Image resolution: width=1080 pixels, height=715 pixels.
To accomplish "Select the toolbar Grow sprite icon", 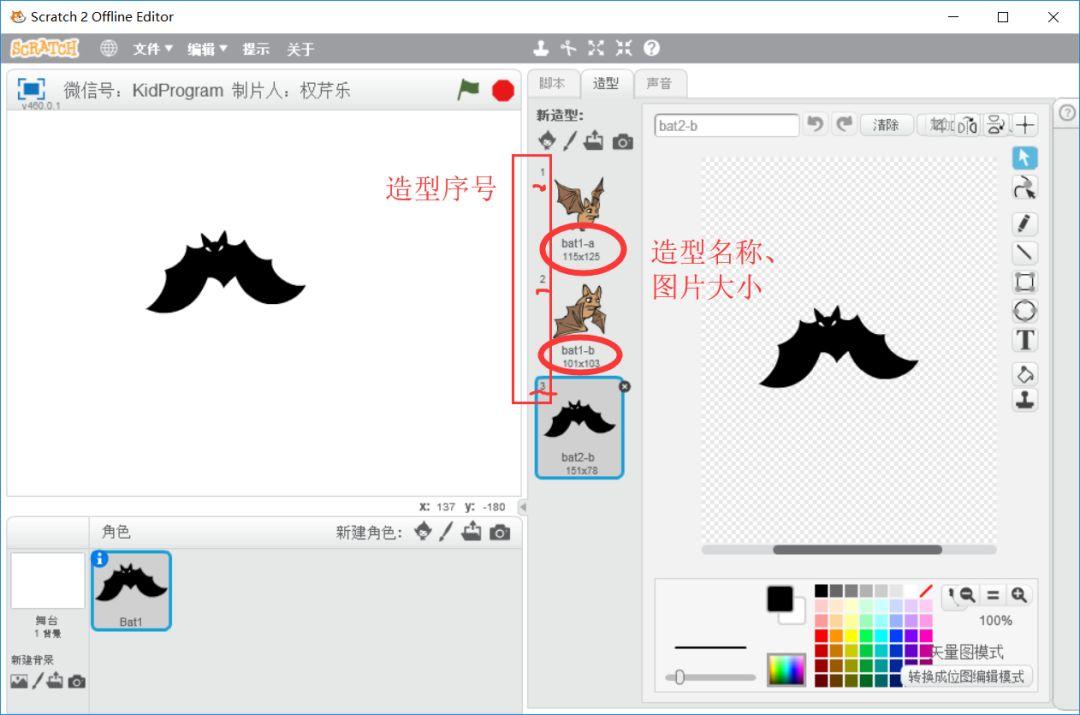I will 596,48.
